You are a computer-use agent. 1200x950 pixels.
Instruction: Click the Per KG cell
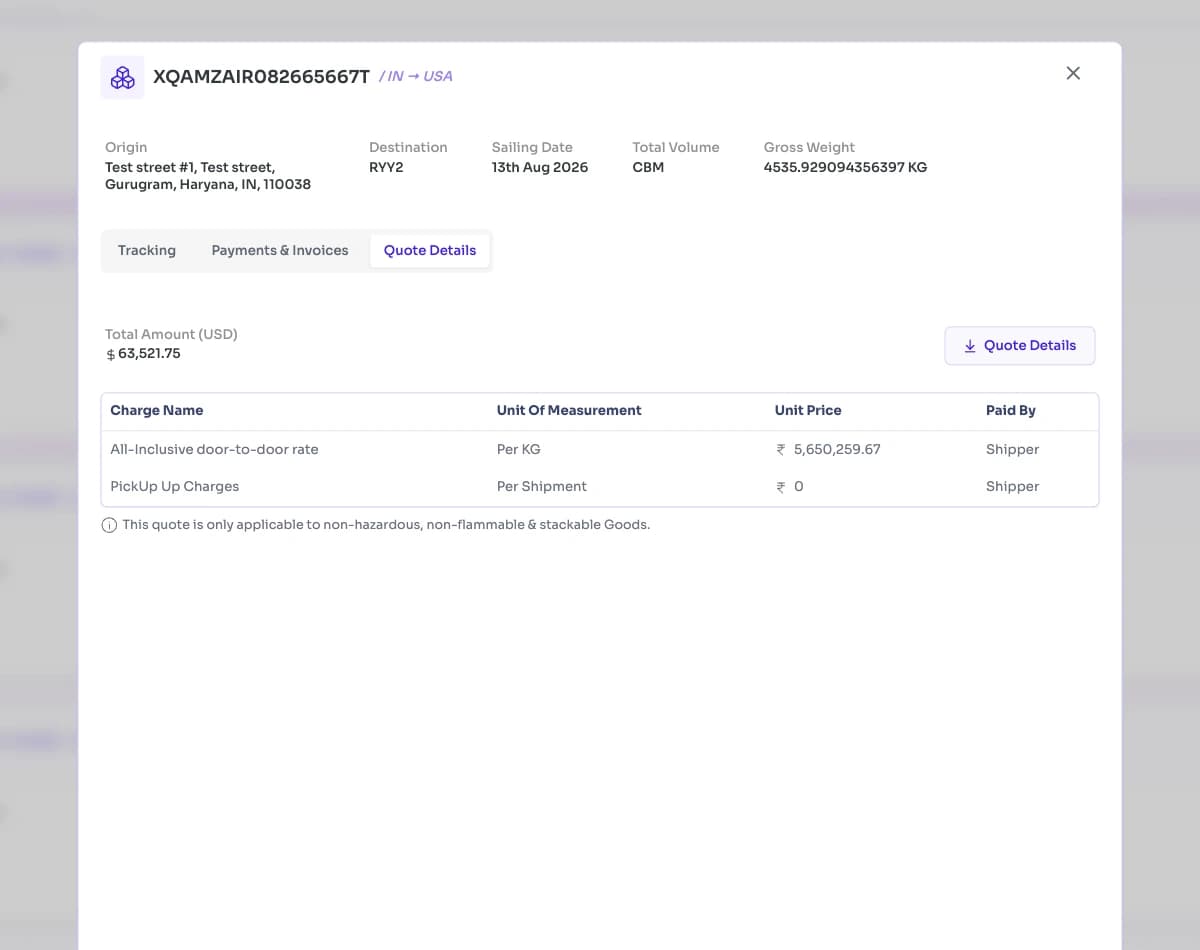(518, 450)
